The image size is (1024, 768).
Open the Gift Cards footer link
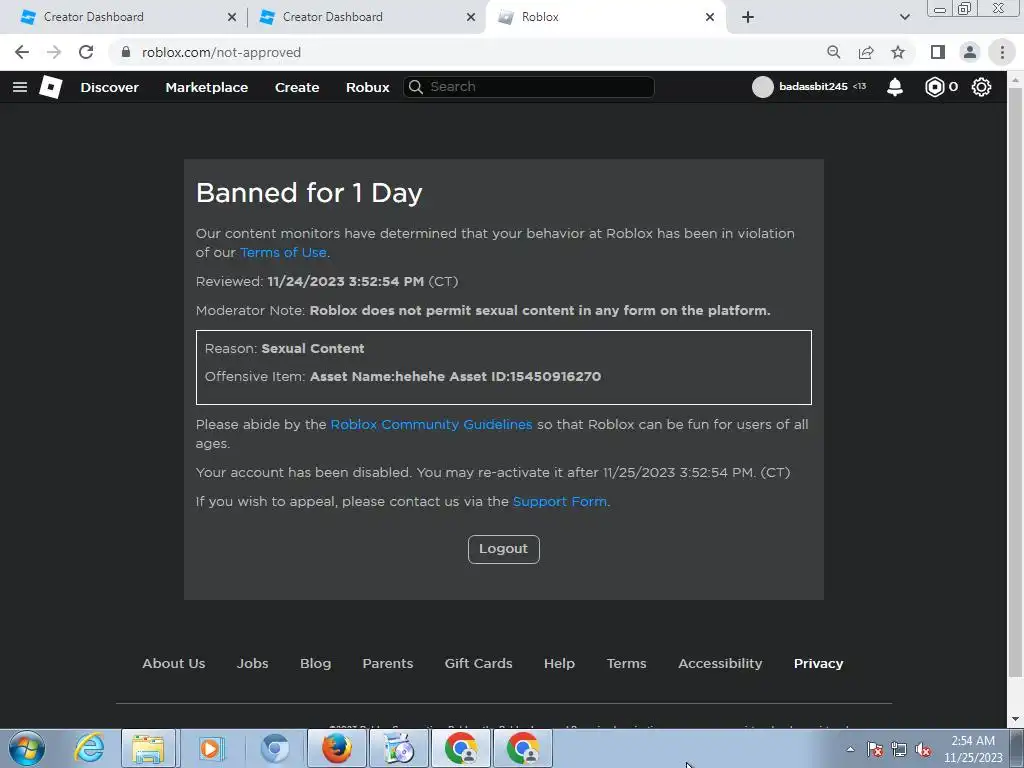pyautogui.click(x=479, y=664)
